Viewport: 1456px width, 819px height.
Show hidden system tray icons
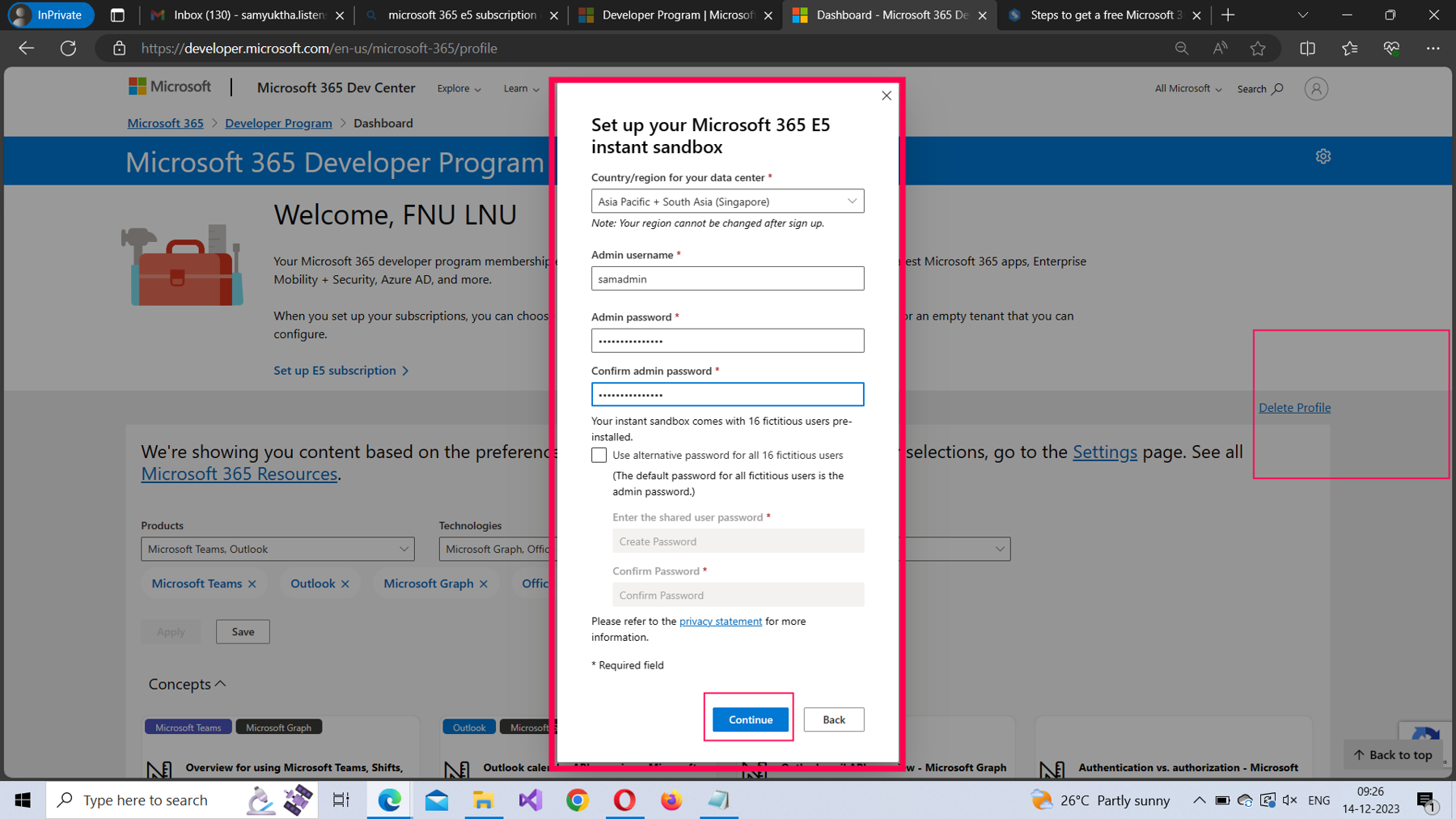(1199, 800)
